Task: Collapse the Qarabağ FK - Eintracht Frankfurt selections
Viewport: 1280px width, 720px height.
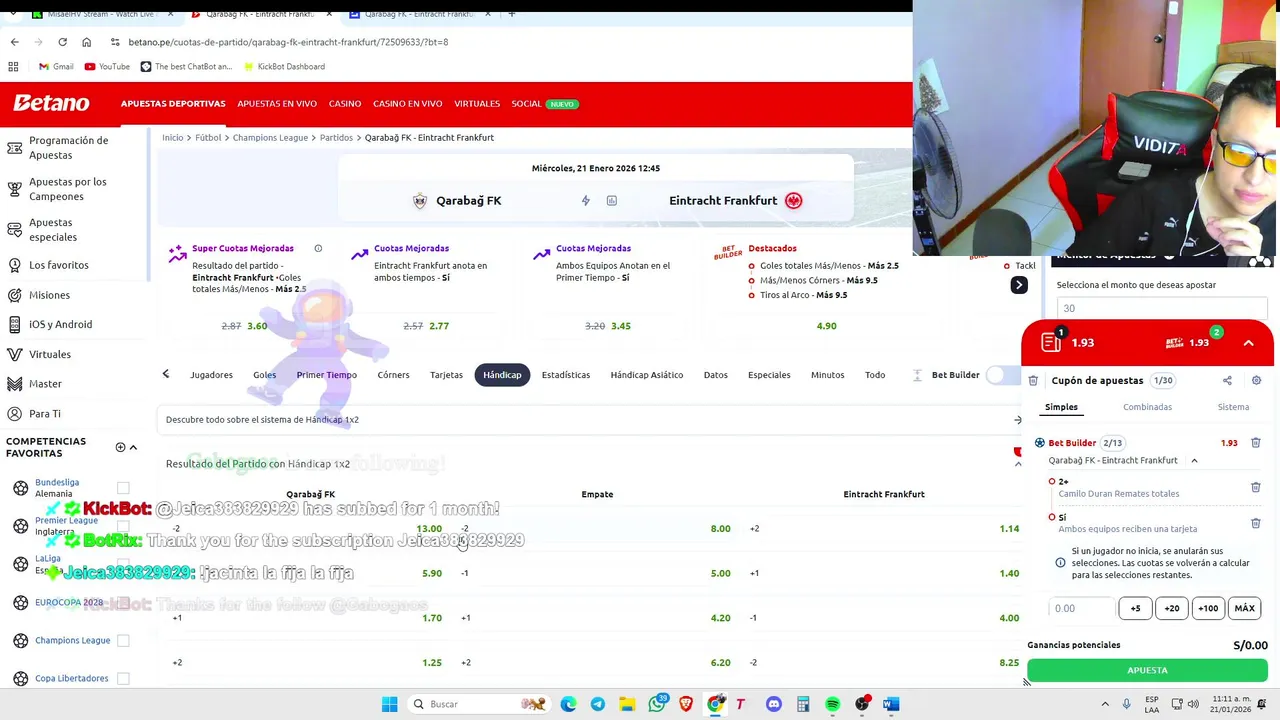Action: coord(1194,460)
